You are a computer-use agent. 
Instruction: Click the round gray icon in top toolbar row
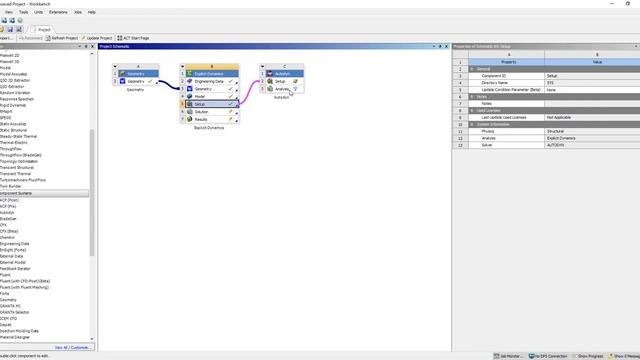click(20, 20)
